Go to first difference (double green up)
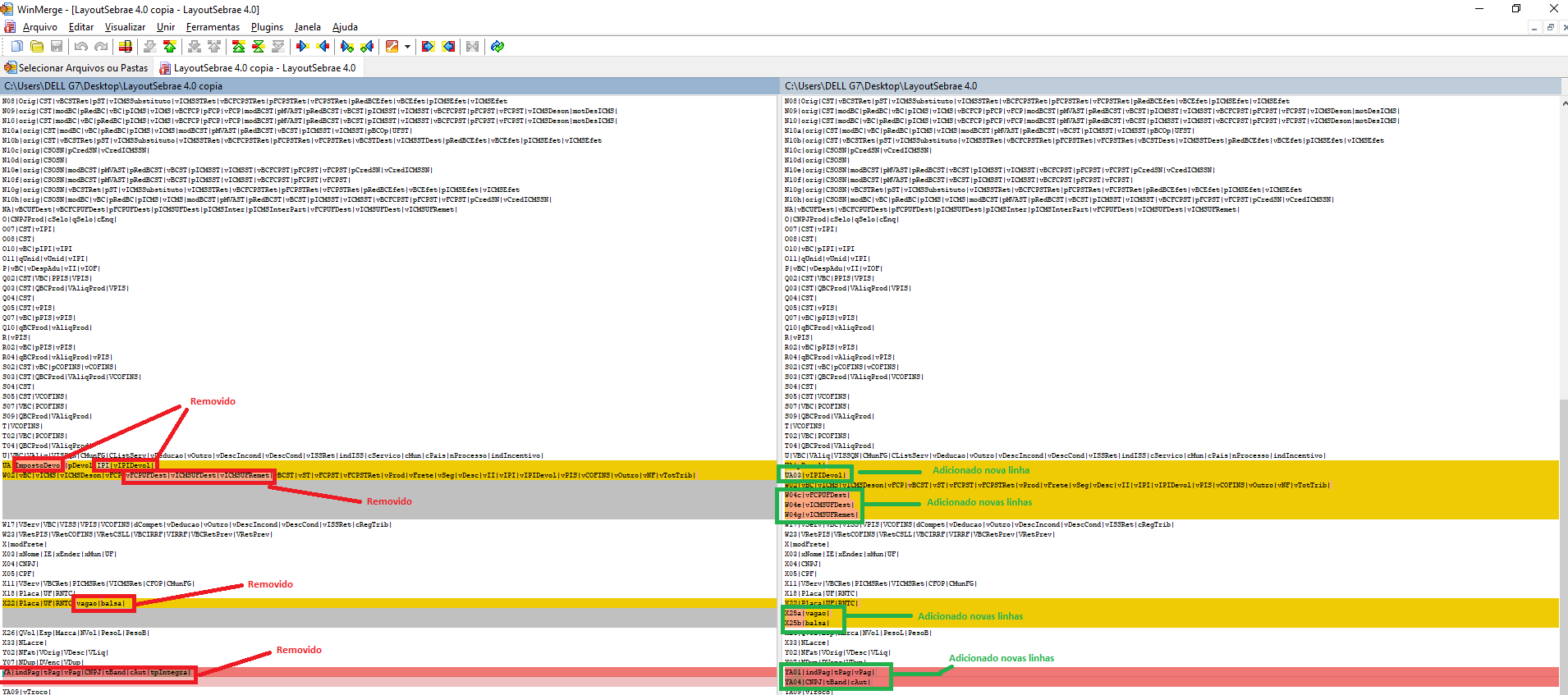This screenshot has width=1568, height=695. pyautogui.click(x=238, y=47)
